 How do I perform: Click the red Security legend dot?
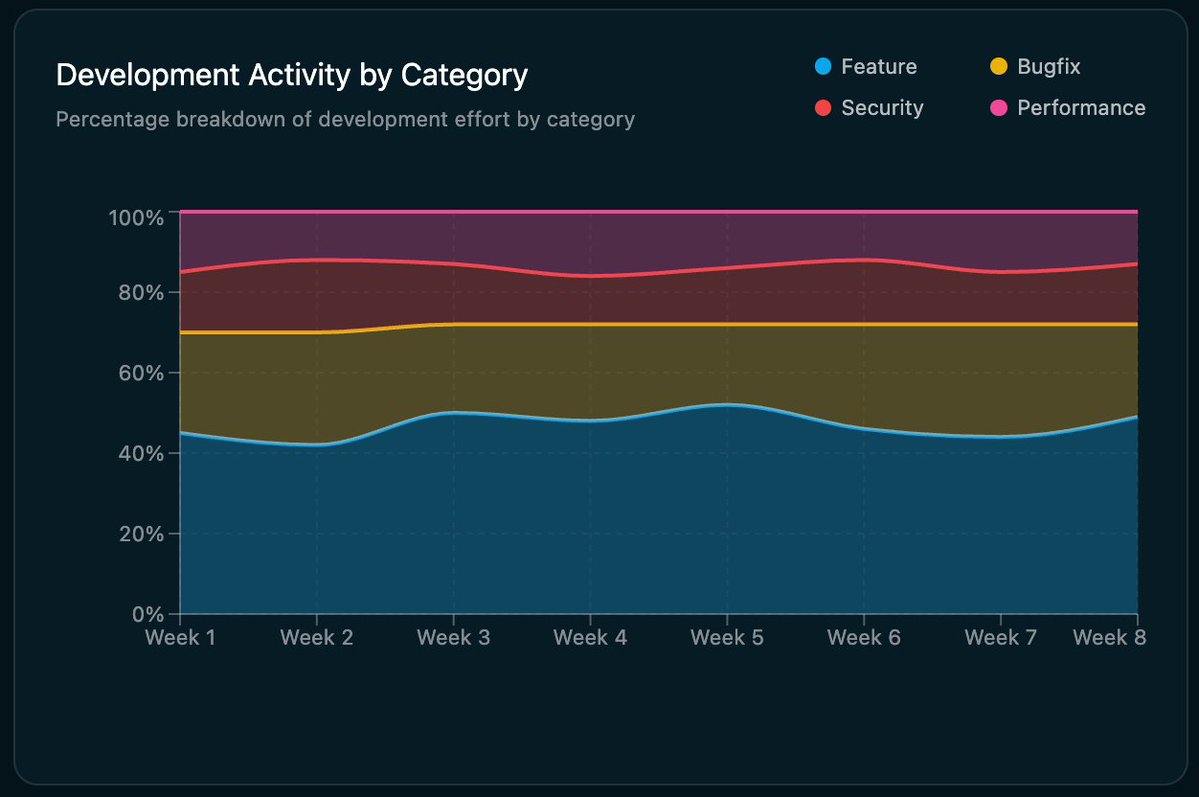[823, 108]
